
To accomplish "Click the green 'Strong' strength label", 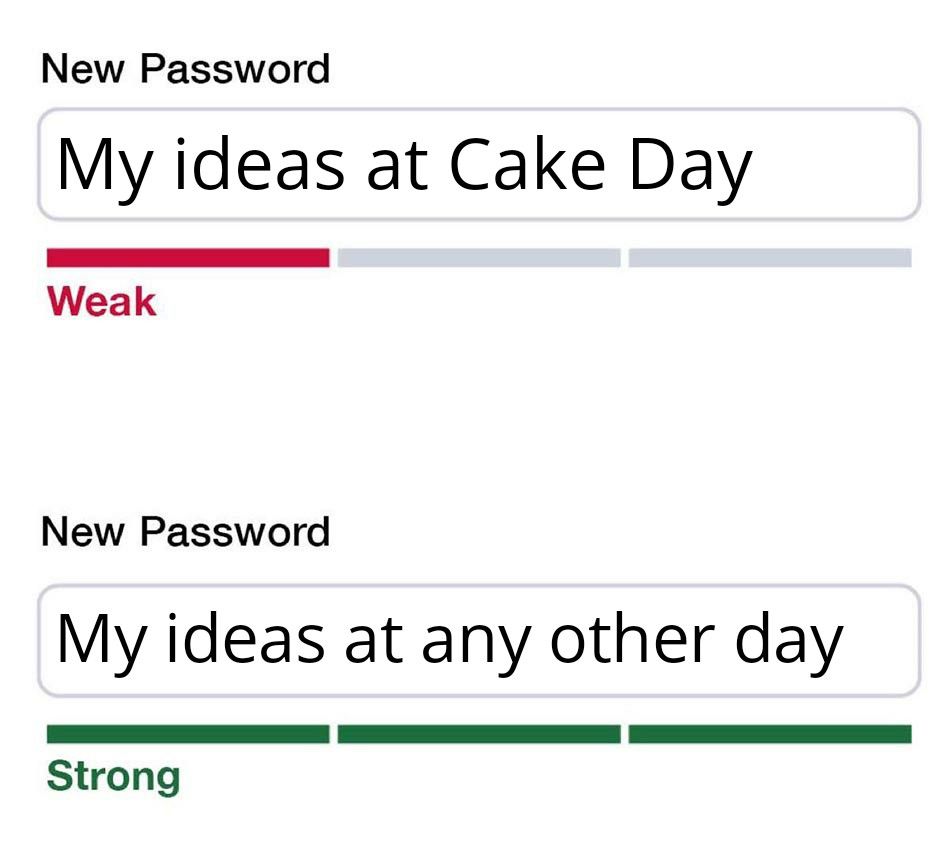I will click(x=114, y=777).
